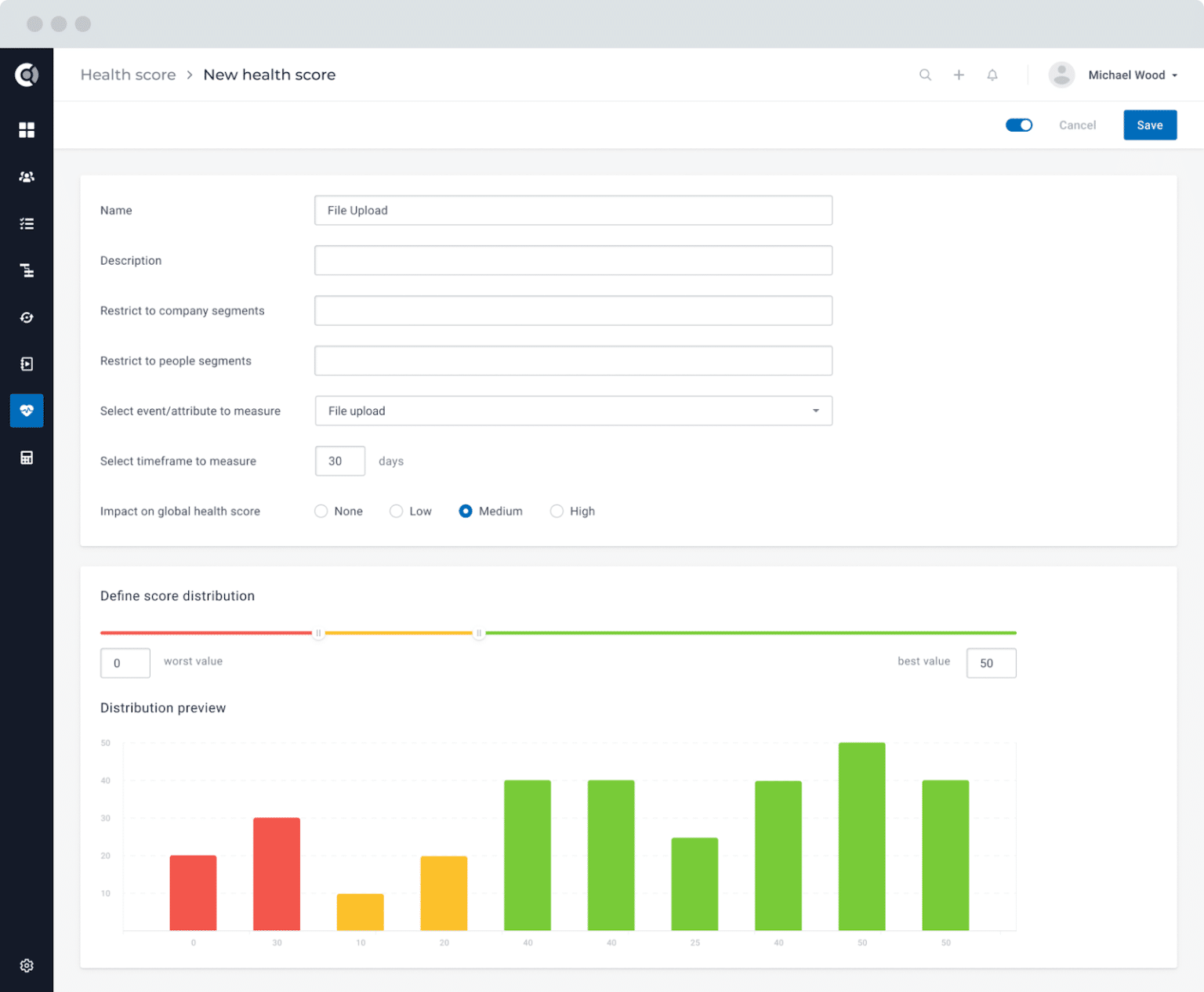Click the hierarchy/org chart sidebar icon
The image size is (1204, 992).
tap(27, 270)
